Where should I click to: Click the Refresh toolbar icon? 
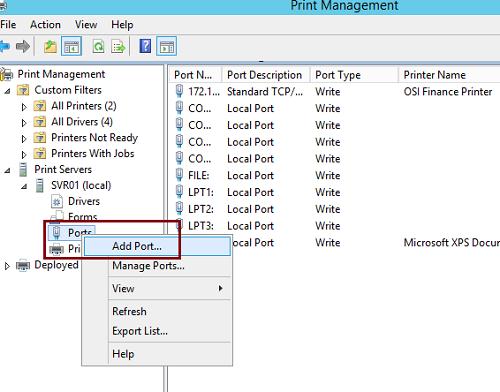(98, 46)
